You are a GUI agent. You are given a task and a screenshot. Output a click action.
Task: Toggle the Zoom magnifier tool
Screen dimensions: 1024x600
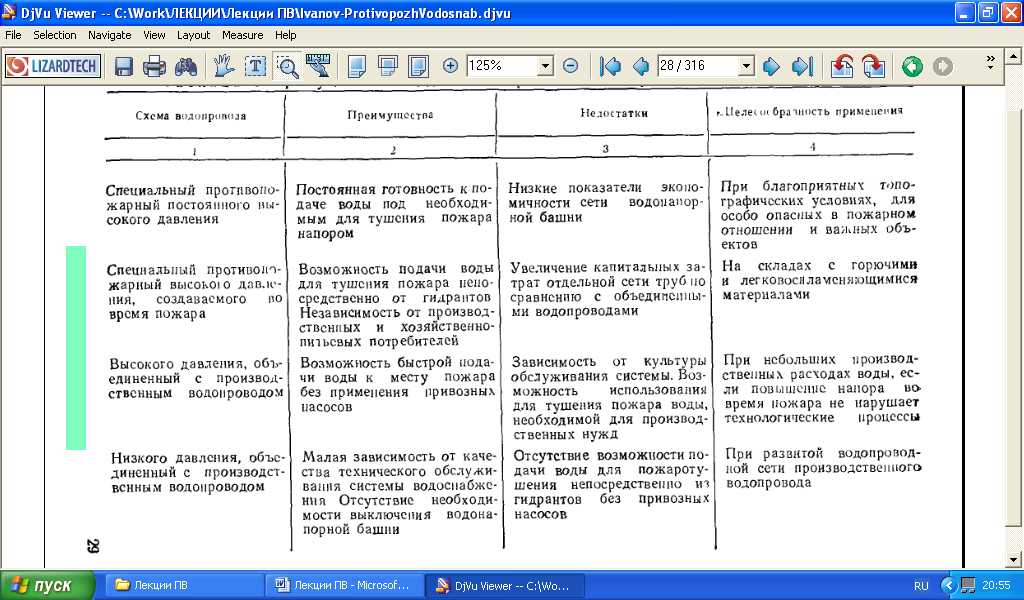point(287,66)
